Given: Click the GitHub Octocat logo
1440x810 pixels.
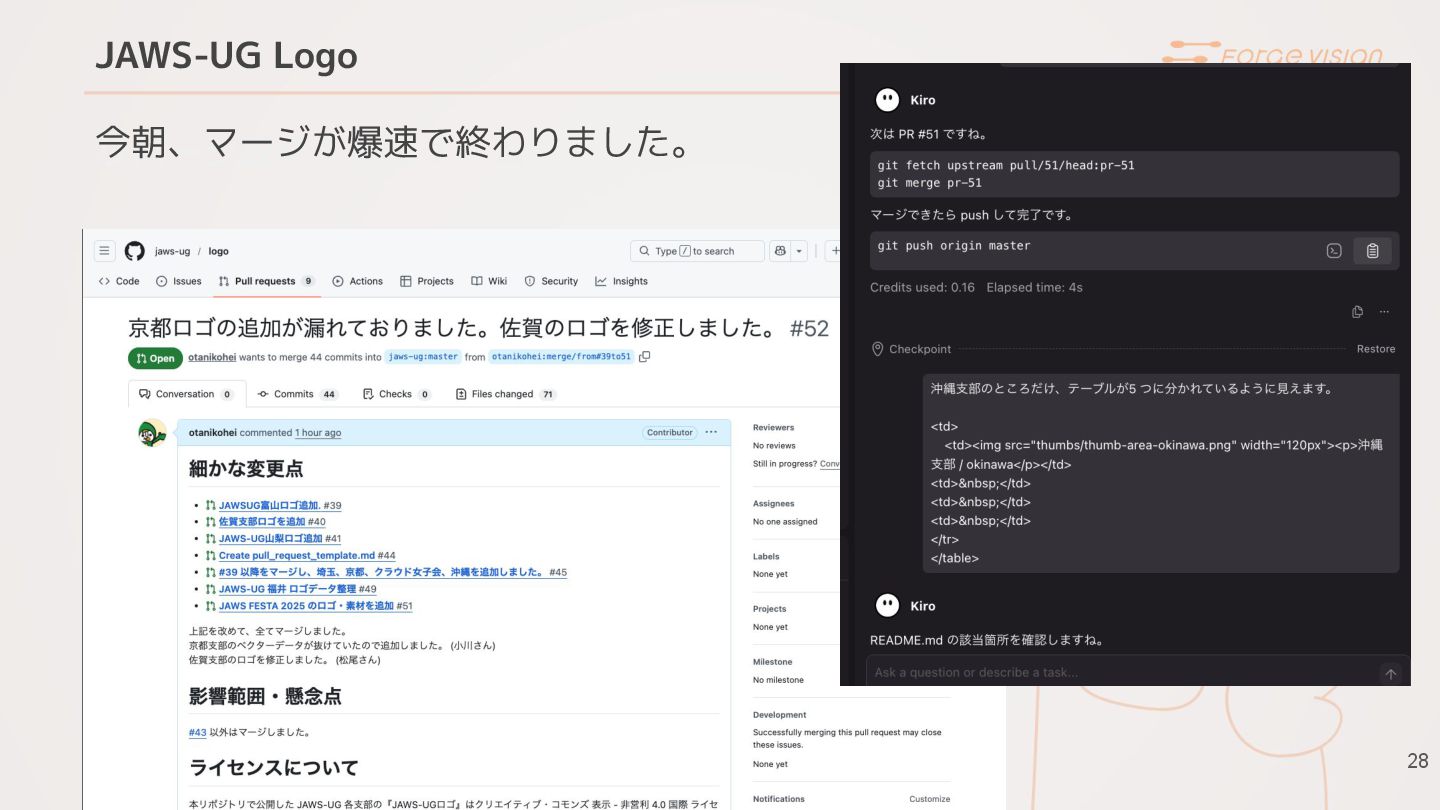Looking at the screenshot, I should [134, 251].
